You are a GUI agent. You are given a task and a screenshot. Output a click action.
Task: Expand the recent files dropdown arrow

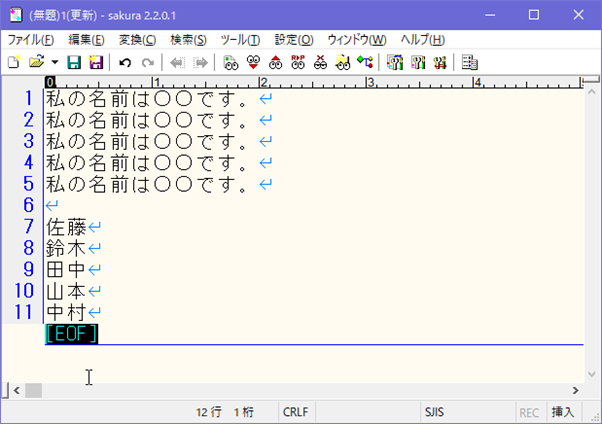55,62
